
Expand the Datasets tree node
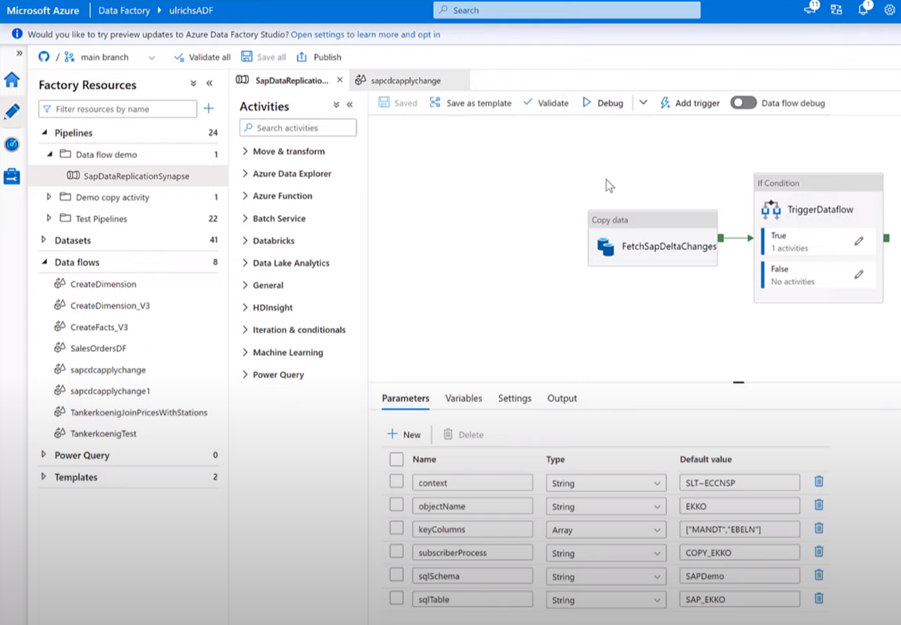click(x=44, y=240)
